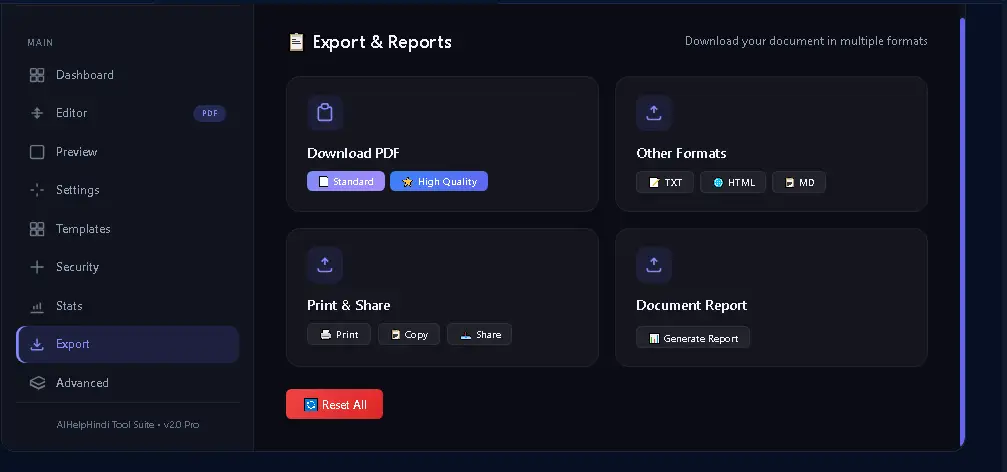Click the Stats bar chart icon

pos(37,306)
